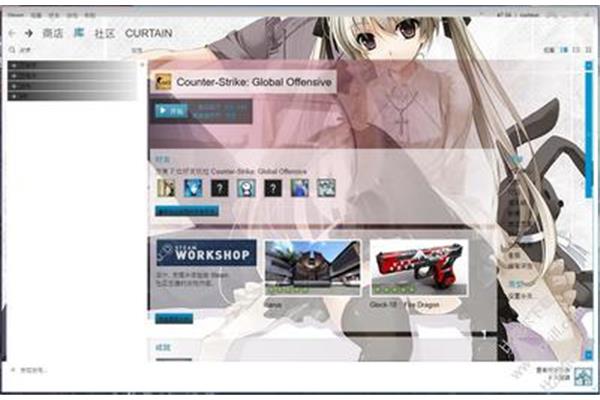Screen dimensions: 600x400
Task: Go back with the left arrow
Action: (12, 33)
